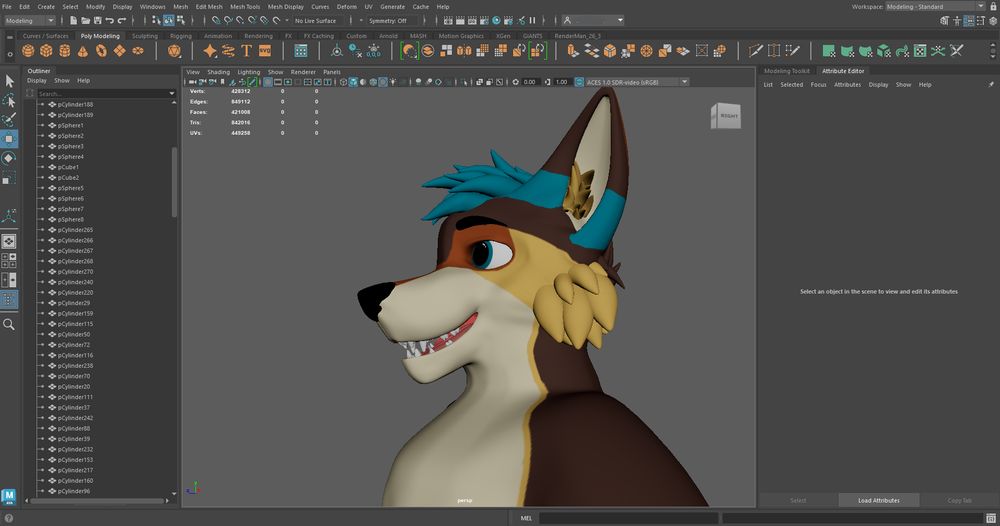The width and height of the screenshot is (1000, 526).
Task: Click the Focus item in Attribute Editor
Action: pos(818,84)
